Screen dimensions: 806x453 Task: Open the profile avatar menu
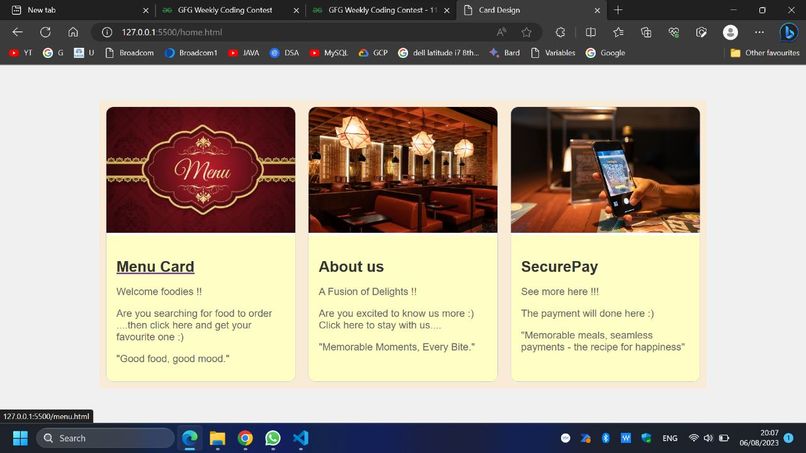coord(730,32)
